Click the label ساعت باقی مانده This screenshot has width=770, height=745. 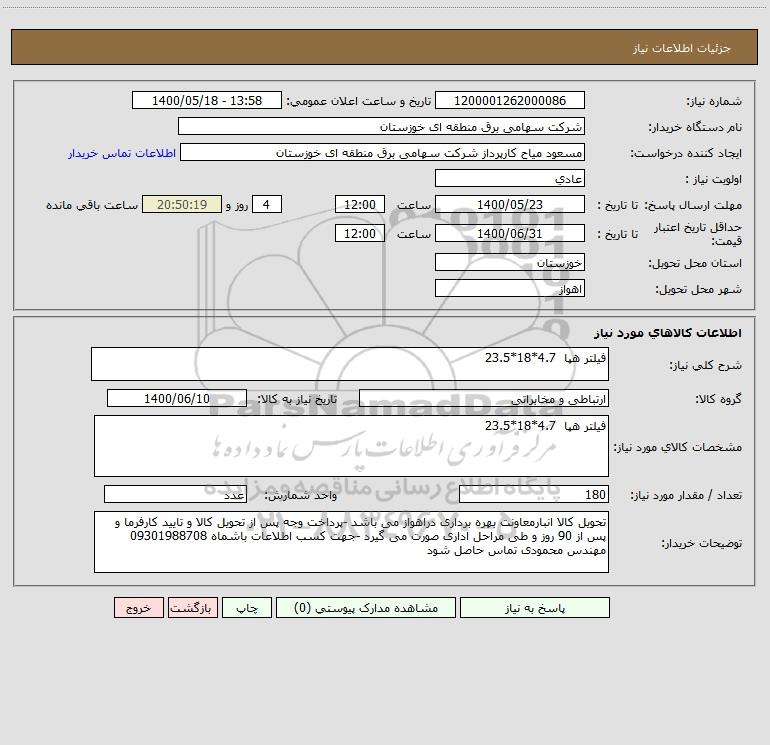coord(92,205)
